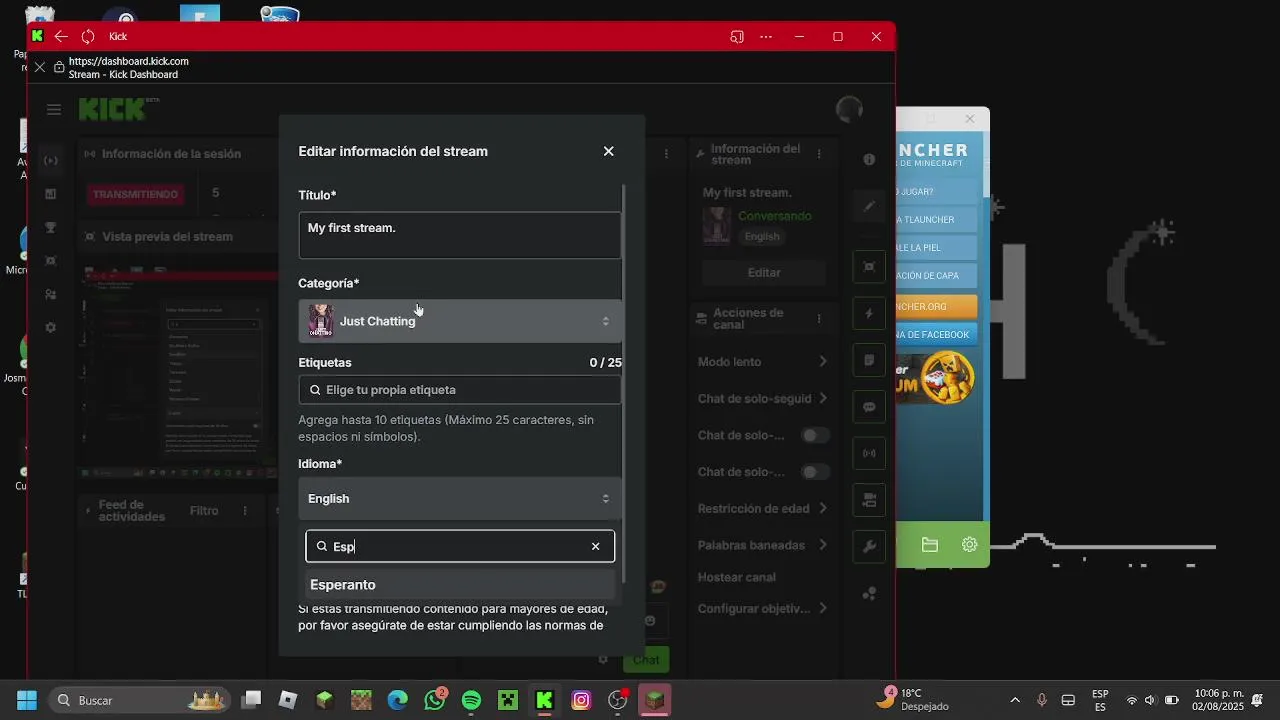Open the Idioma English dropdown
This screenshot has height=720, width=1280.
click(460, 498)
